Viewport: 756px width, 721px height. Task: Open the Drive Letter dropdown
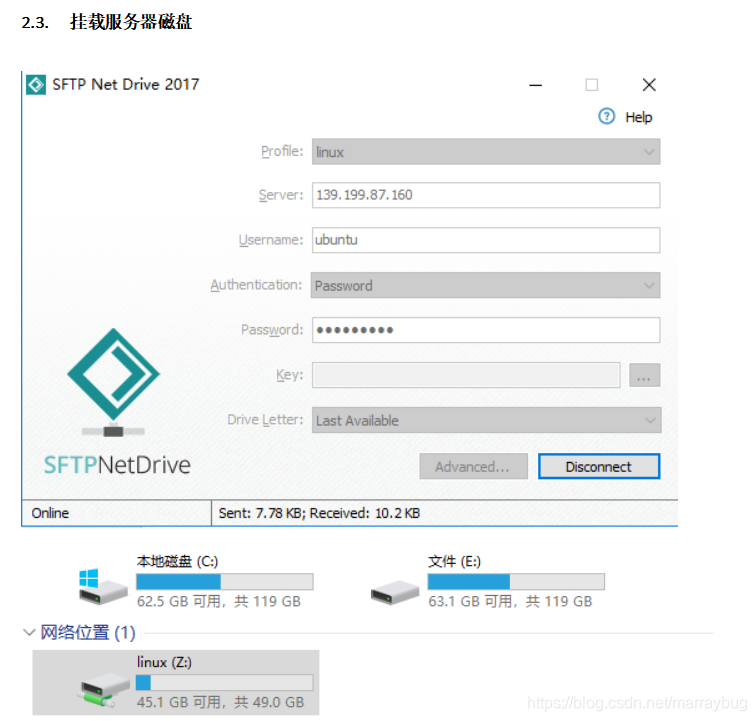[486, 420]
